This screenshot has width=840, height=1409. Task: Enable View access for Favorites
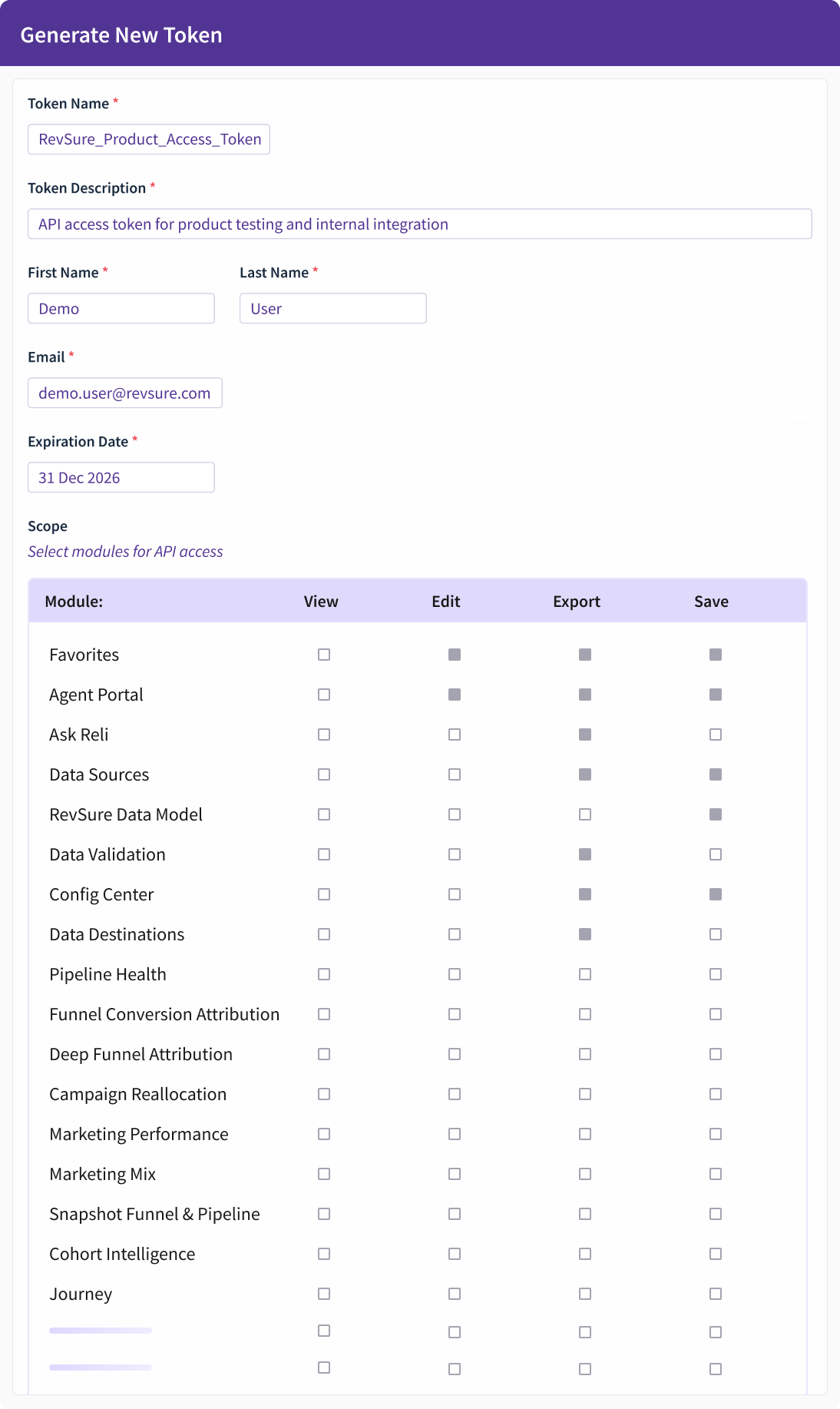(324, 655)
